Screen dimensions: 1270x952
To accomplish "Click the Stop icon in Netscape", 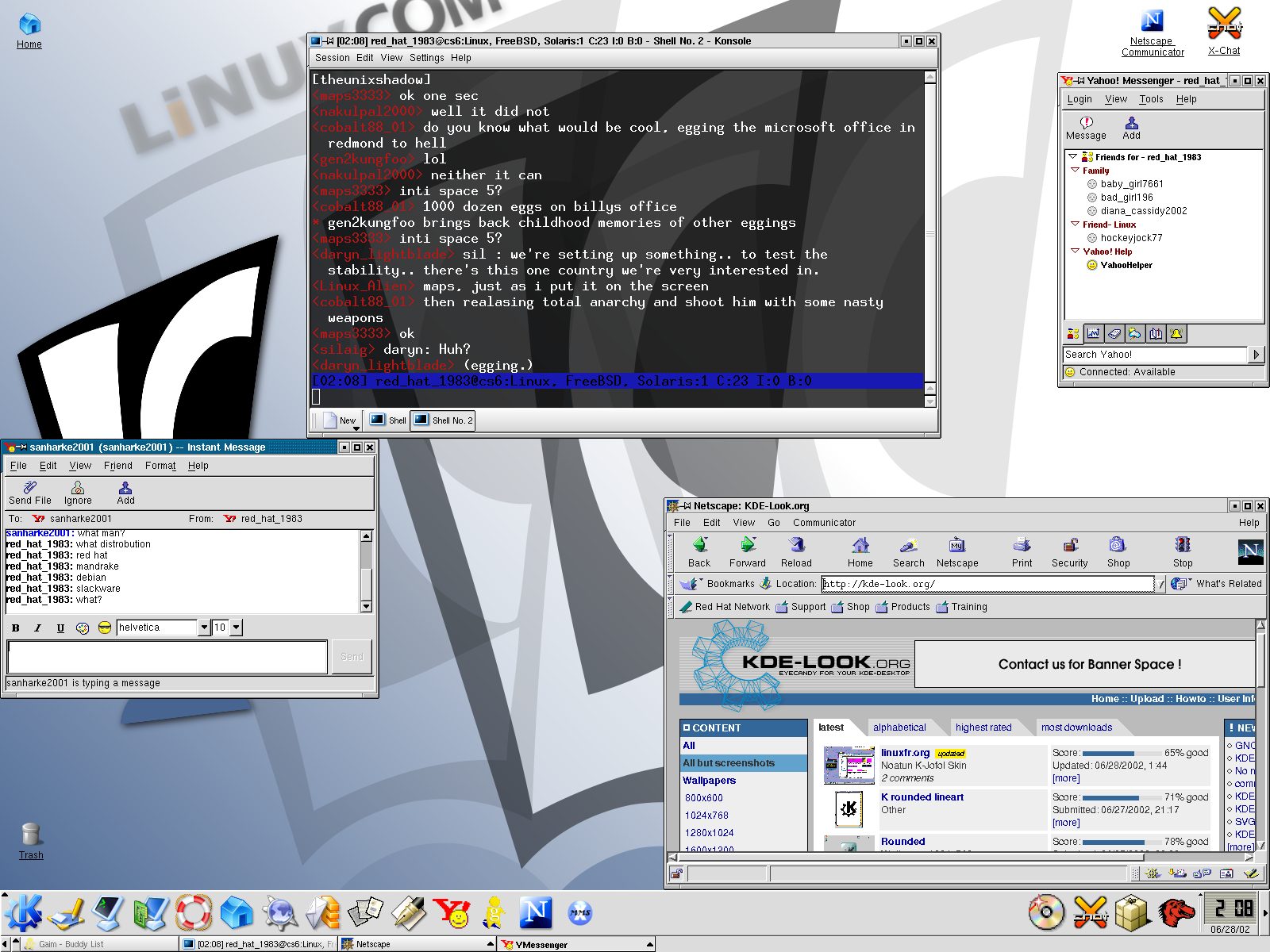I will [x=1183, y=552].
